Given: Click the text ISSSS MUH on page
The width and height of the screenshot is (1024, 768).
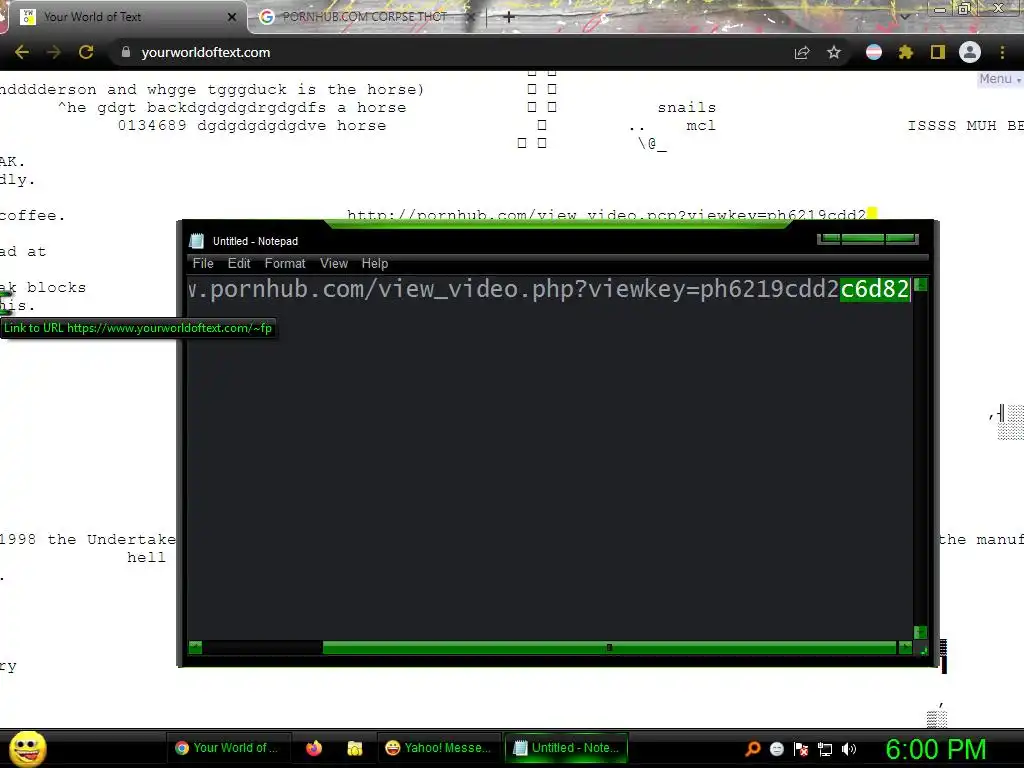Looking at the screenshot, I should [952, 125].
